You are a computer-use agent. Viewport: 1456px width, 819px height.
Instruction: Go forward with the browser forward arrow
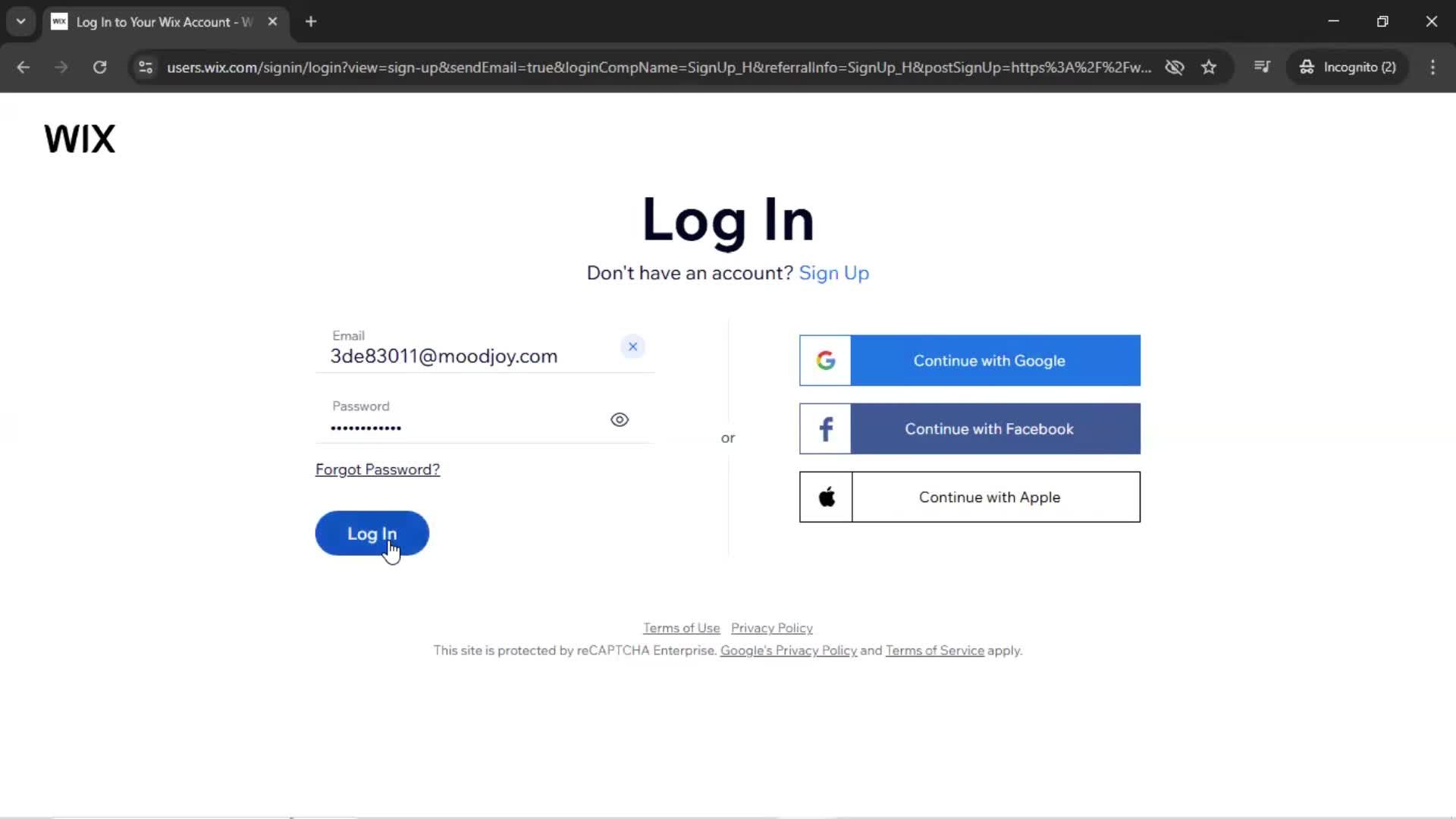(61, 67)
